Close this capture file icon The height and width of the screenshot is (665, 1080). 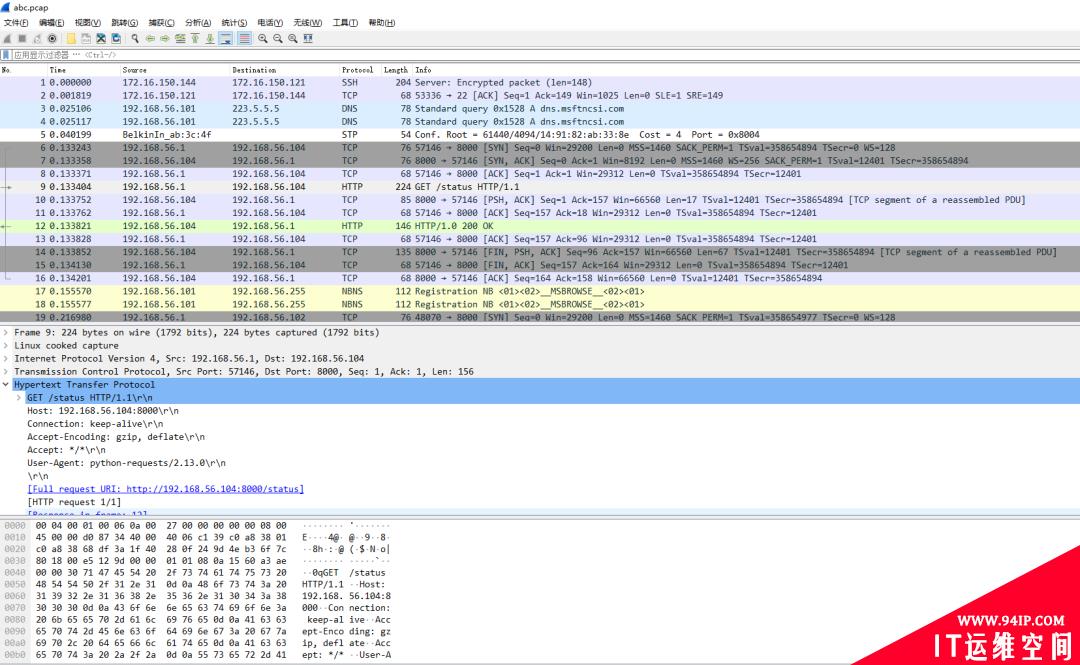click(101, 39)
